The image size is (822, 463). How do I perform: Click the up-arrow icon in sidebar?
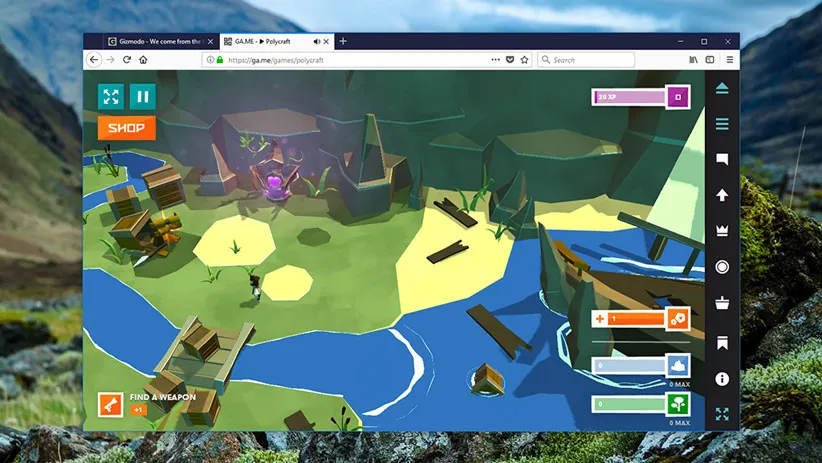tap(722, 195)
